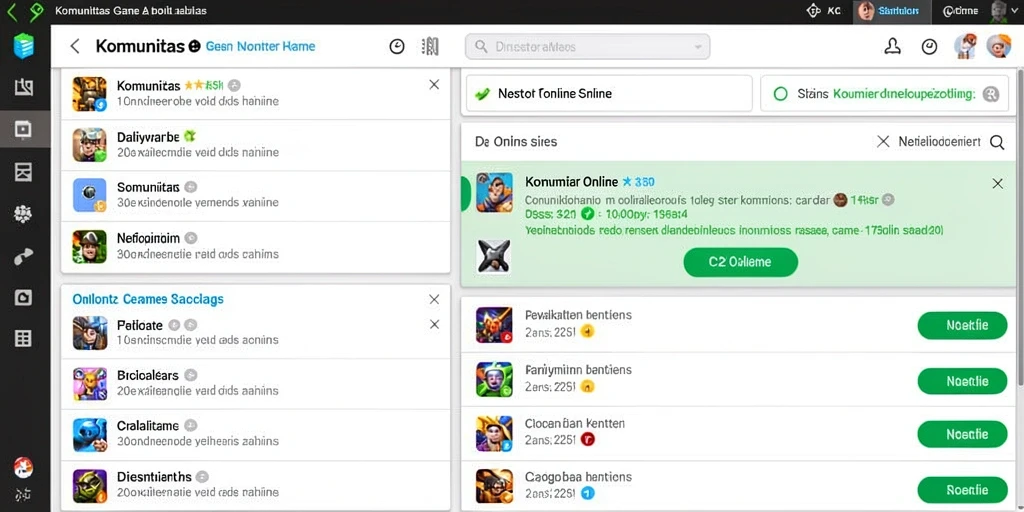Screen dimensions: 1024x512
Task: Click the Gean Nontter Hame link
Action: (x=261, y=46)
